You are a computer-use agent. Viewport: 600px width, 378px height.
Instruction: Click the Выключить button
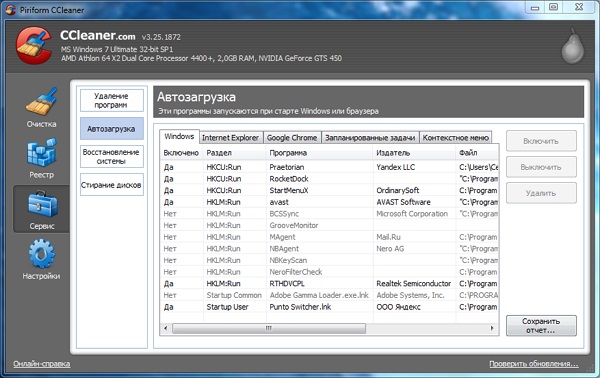(x=541, y=167)
